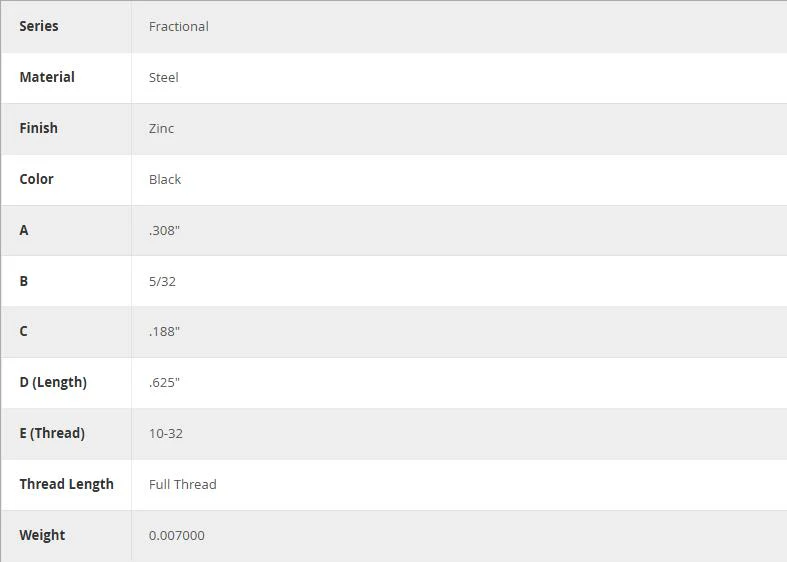Viewport: 787px width, 562px height.
Task: Select the 10-32 thread value
Action: pos(166,434)
